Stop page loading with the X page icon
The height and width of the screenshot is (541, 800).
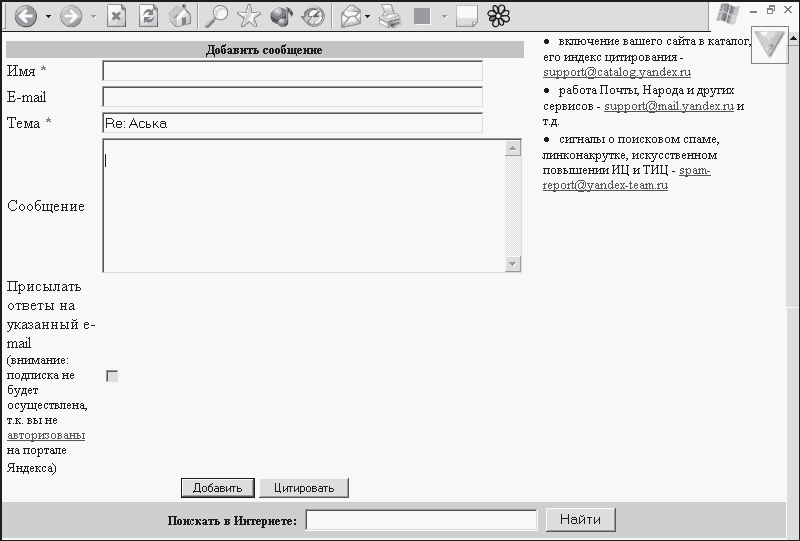coord(116,16)
